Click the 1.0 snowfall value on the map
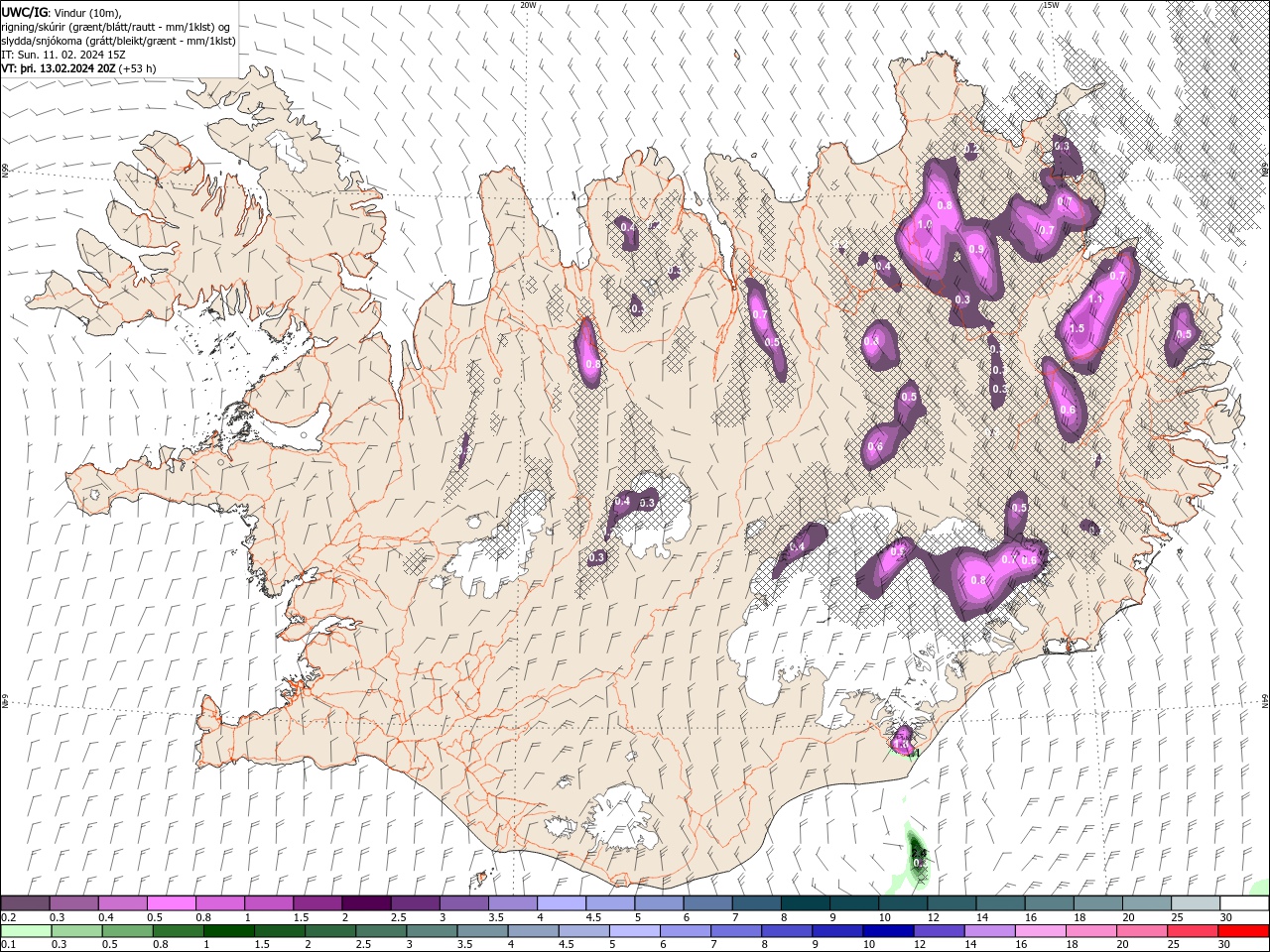Screen dimensions: 1270x952 [925, 225]
